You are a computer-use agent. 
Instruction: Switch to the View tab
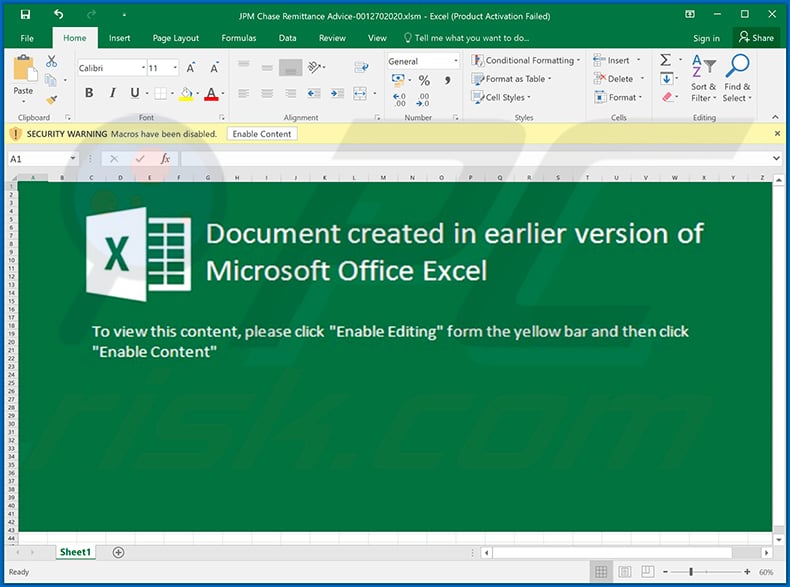point(377,38)
